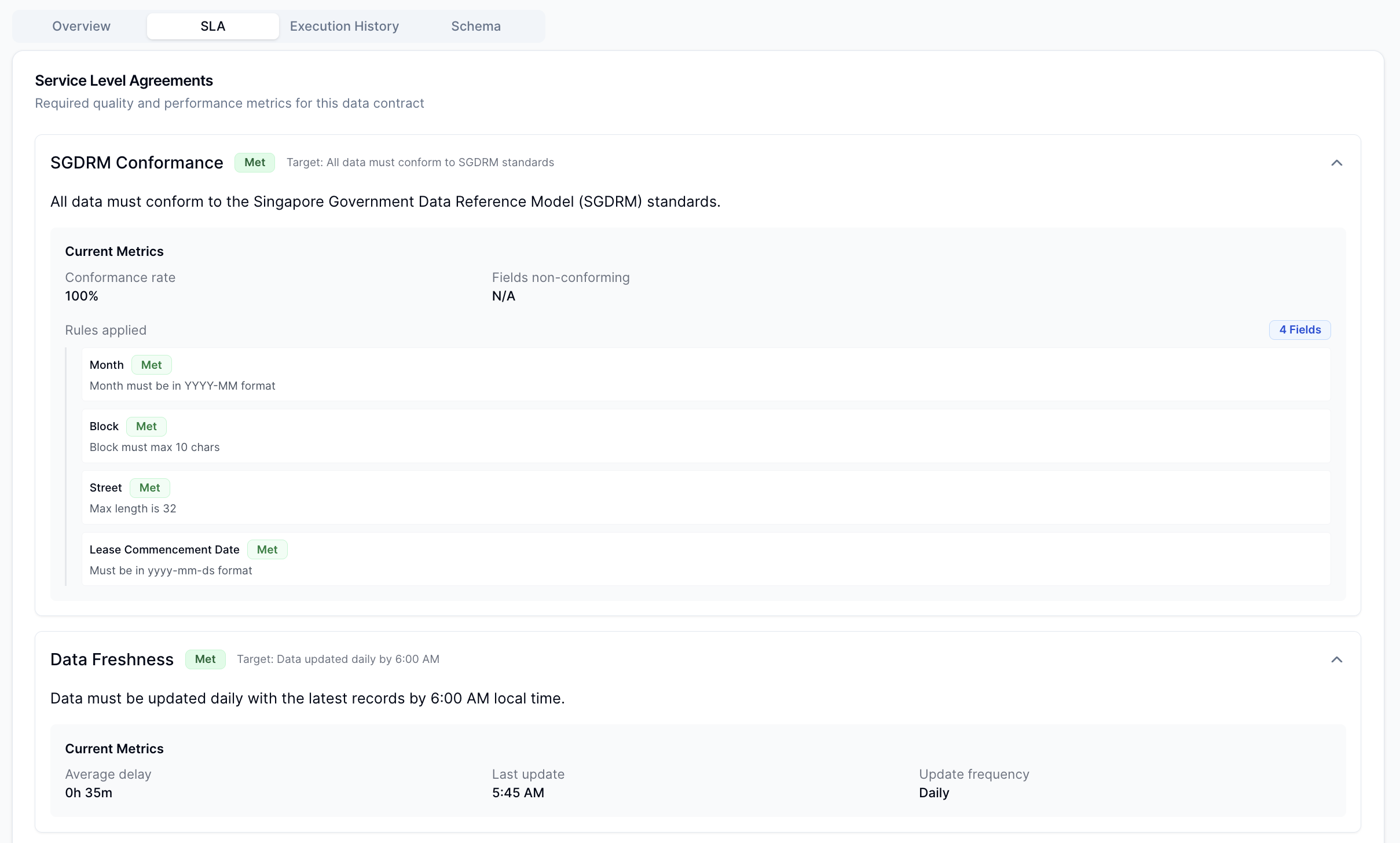The height and width of the screenshot is (843, 1400).
Task: Click the Met badge on Block rule
Action: point(146,427)
